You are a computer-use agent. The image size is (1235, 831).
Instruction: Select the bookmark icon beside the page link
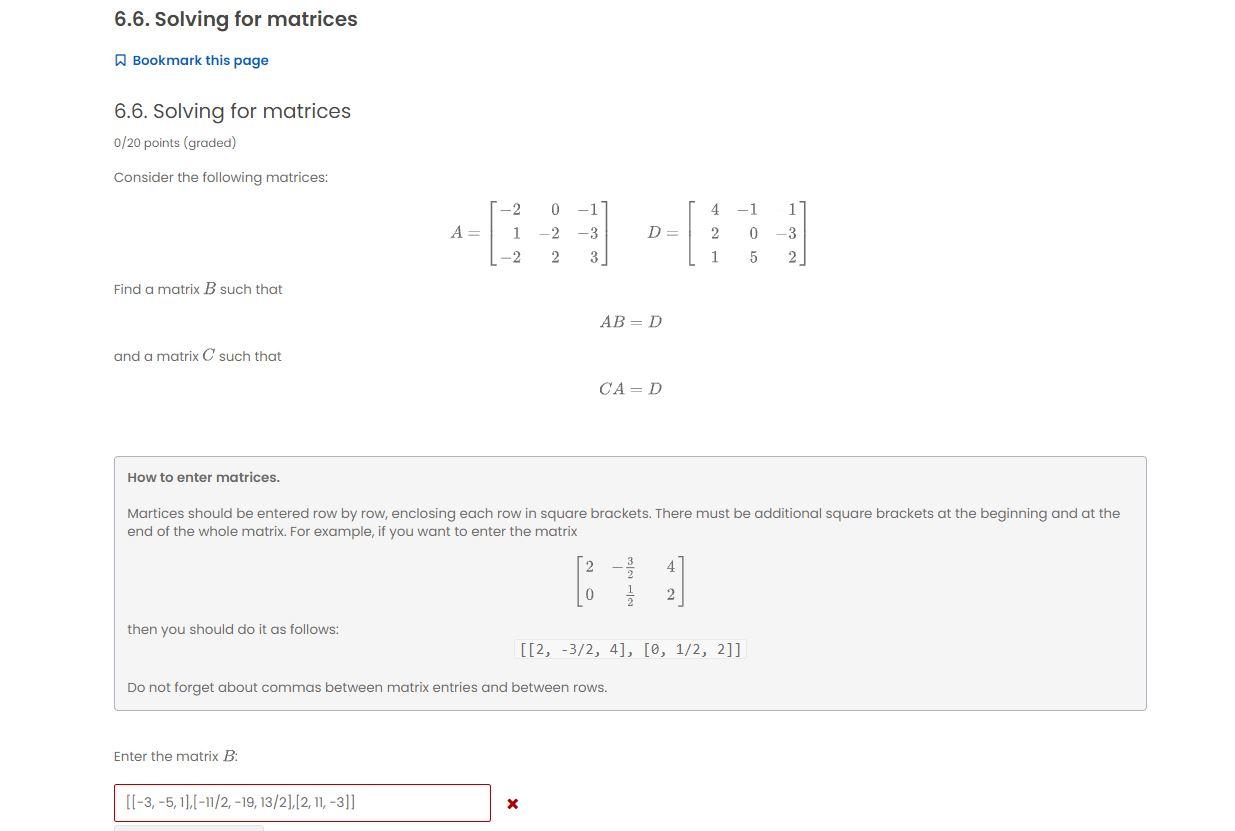coord(120,59)
